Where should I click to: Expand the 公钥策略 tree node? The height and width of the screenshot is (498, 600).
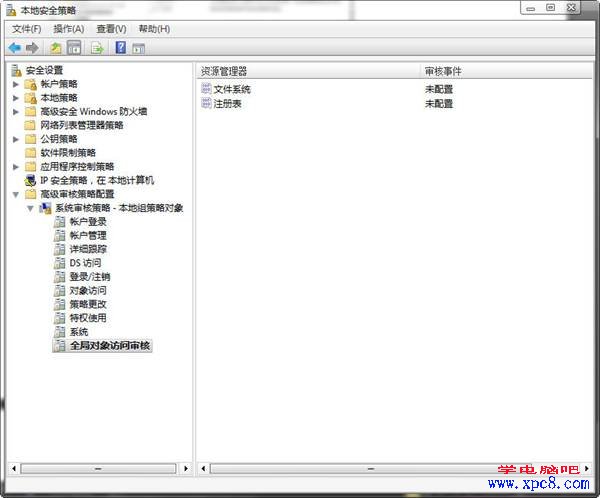[16, 139]
